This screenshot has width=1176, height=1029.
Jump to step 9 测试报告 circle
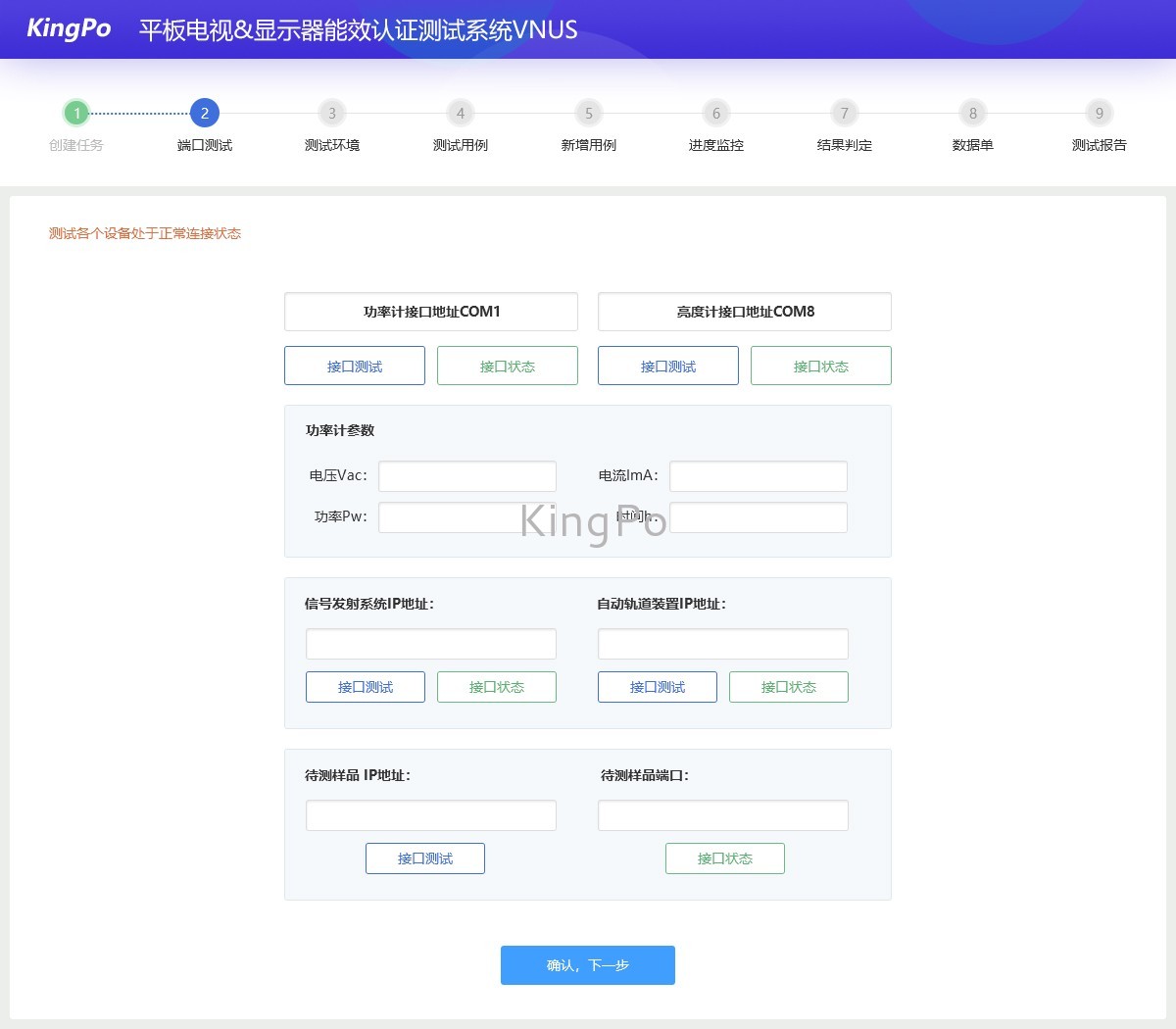pos(1100,113)
